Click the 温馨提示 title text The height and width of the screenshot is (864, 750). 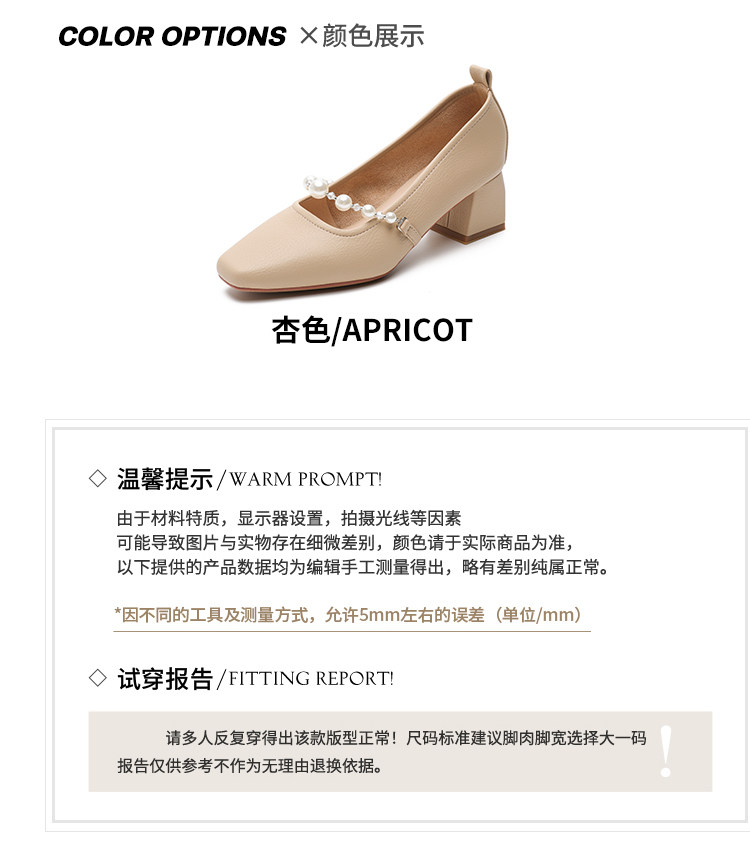pyautogui.click(x=165, y=479)
